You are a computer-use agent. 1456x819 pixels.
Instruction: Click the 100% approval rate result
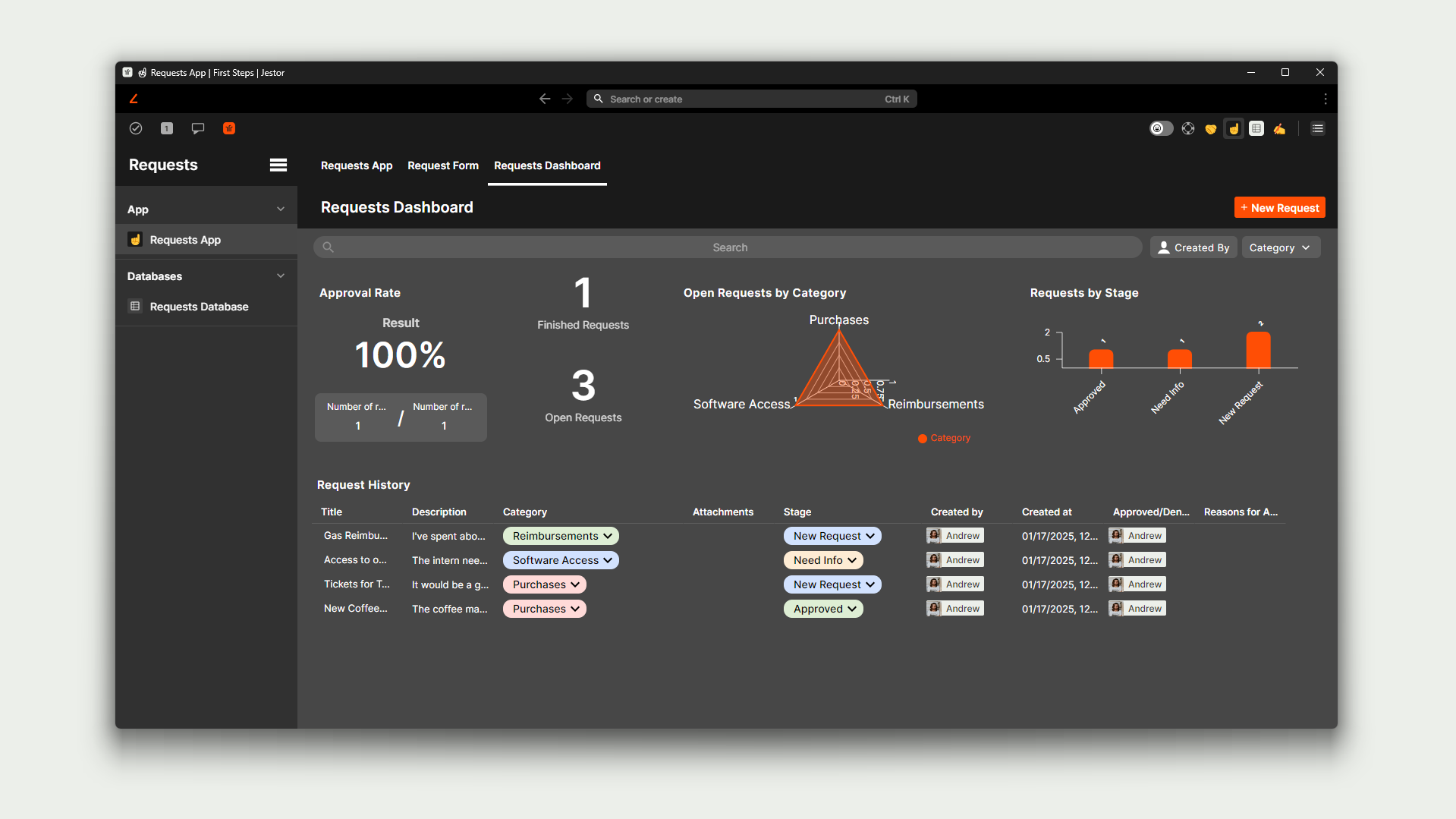[401, 354]
